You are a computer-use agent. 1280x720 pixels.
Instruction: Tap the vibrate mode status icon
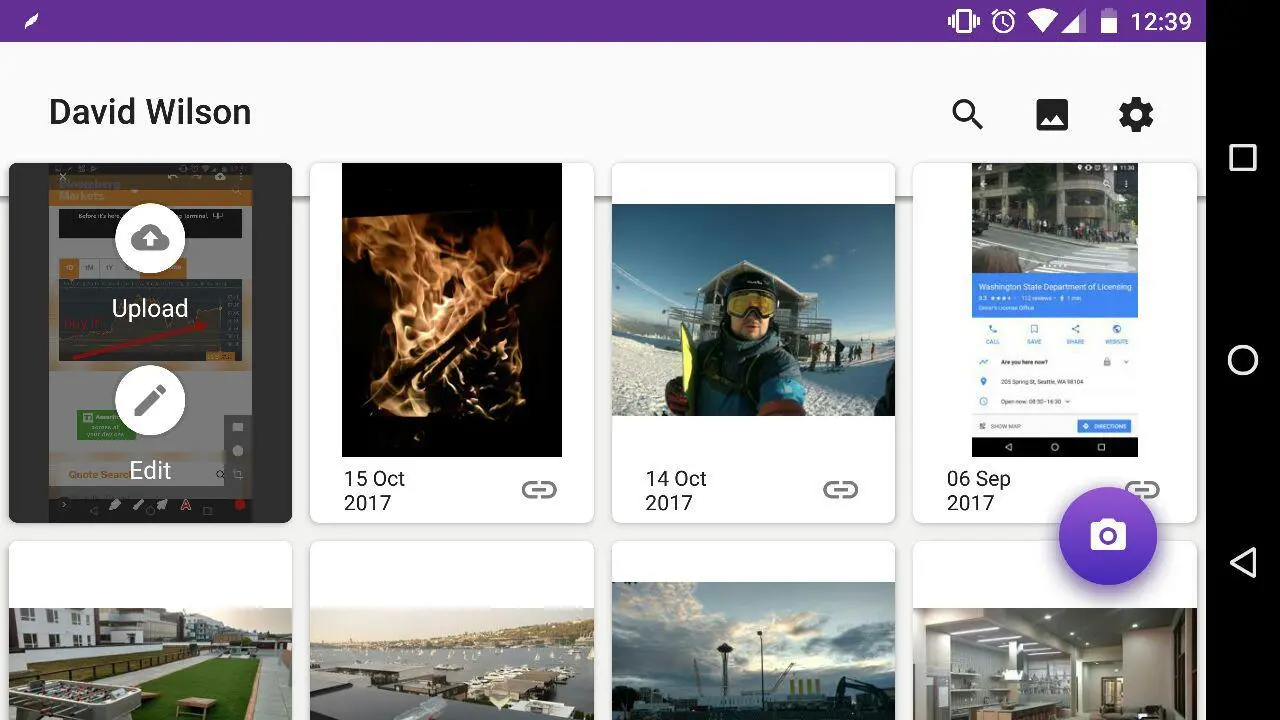[964, 21]
